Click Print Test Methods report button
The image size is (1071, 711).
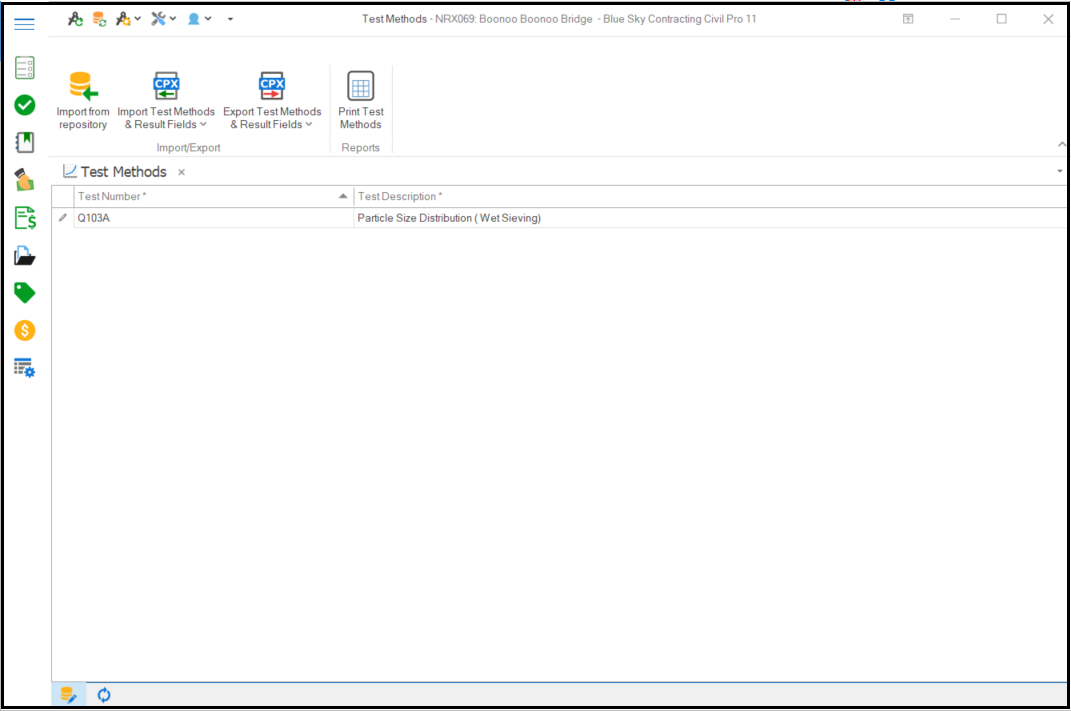361,101
